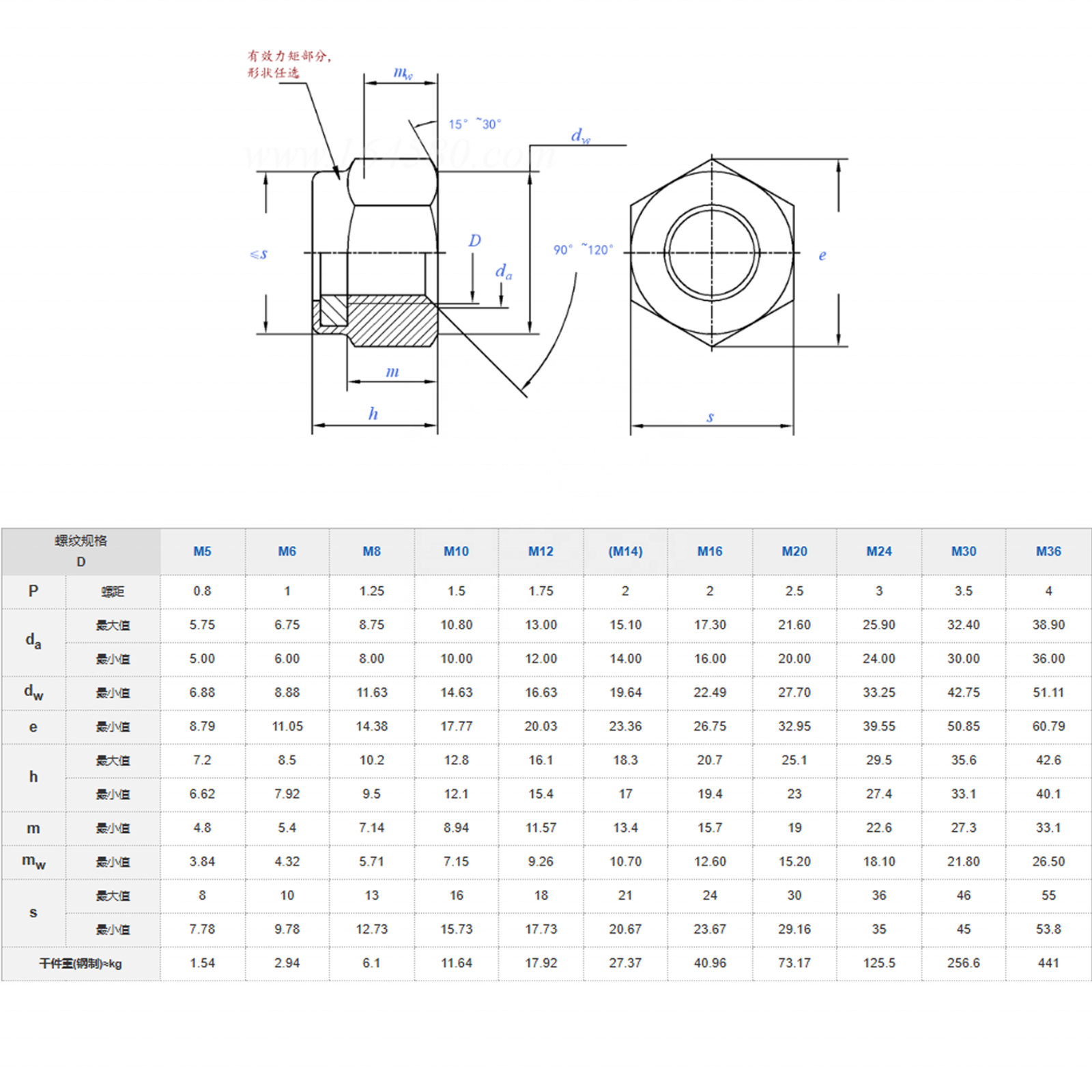Click the 15°~30° angle label
1092x1092 pixels.
(x=474, y=124)
